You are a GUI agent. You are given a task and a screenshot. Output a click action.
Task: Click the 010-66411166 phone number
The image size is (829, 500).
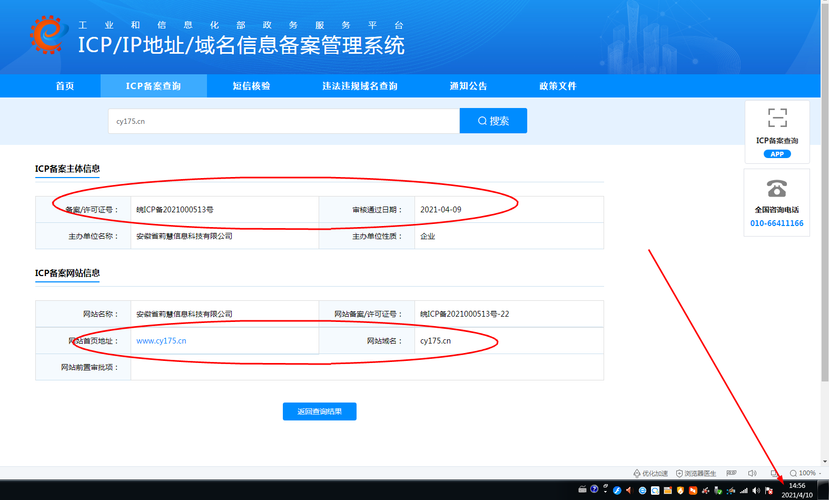777,223
